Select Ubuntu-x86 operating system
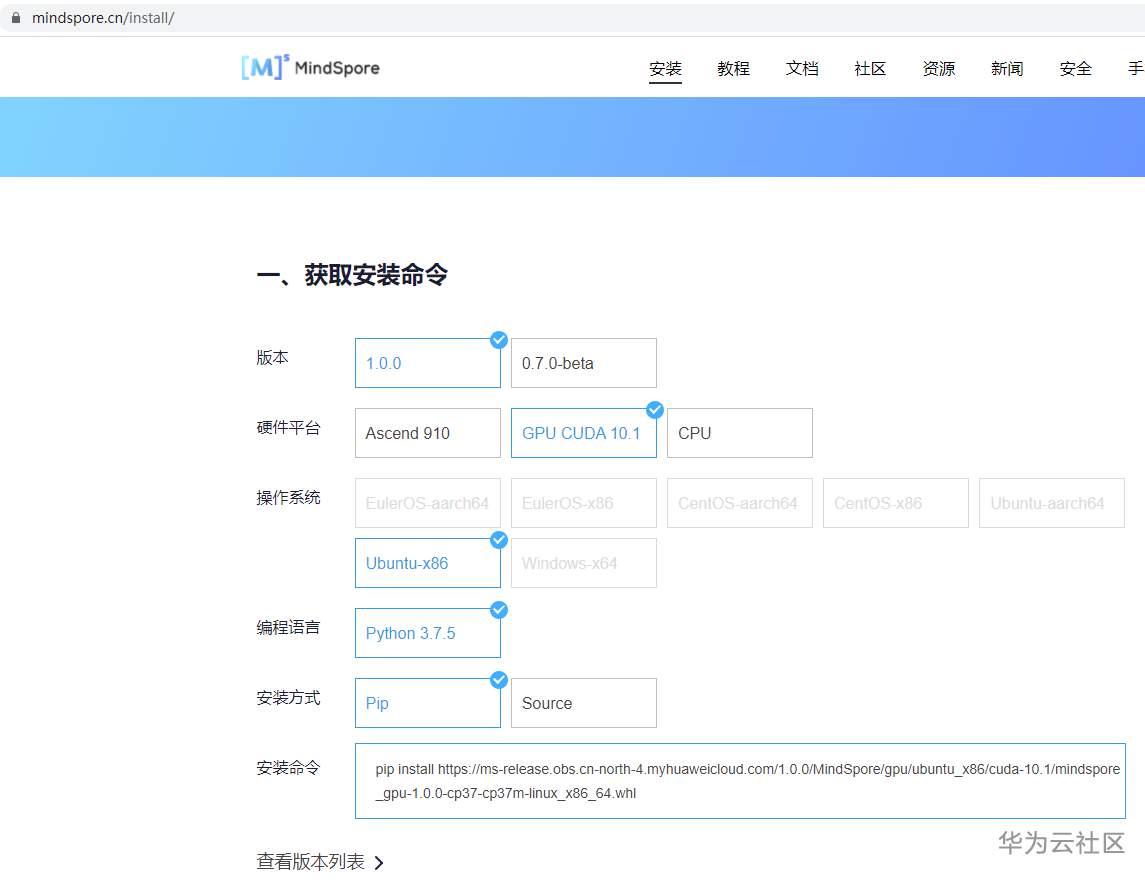Viewport: 1145px width, 883px height. click(x=428, y=563)
